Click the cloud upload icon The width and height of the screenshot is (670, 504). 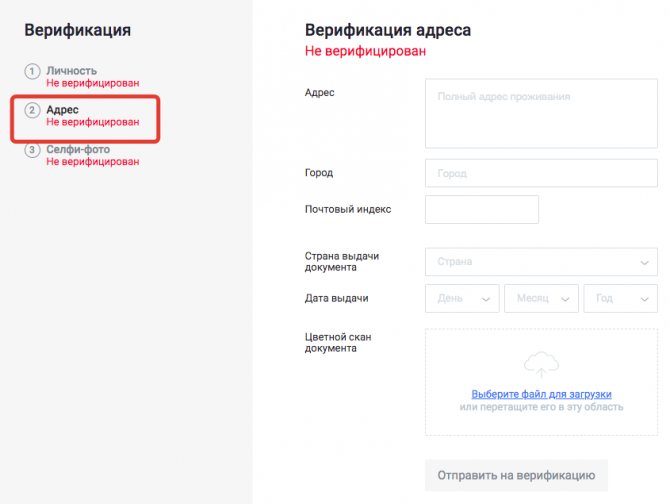click(x=541, y=364)
